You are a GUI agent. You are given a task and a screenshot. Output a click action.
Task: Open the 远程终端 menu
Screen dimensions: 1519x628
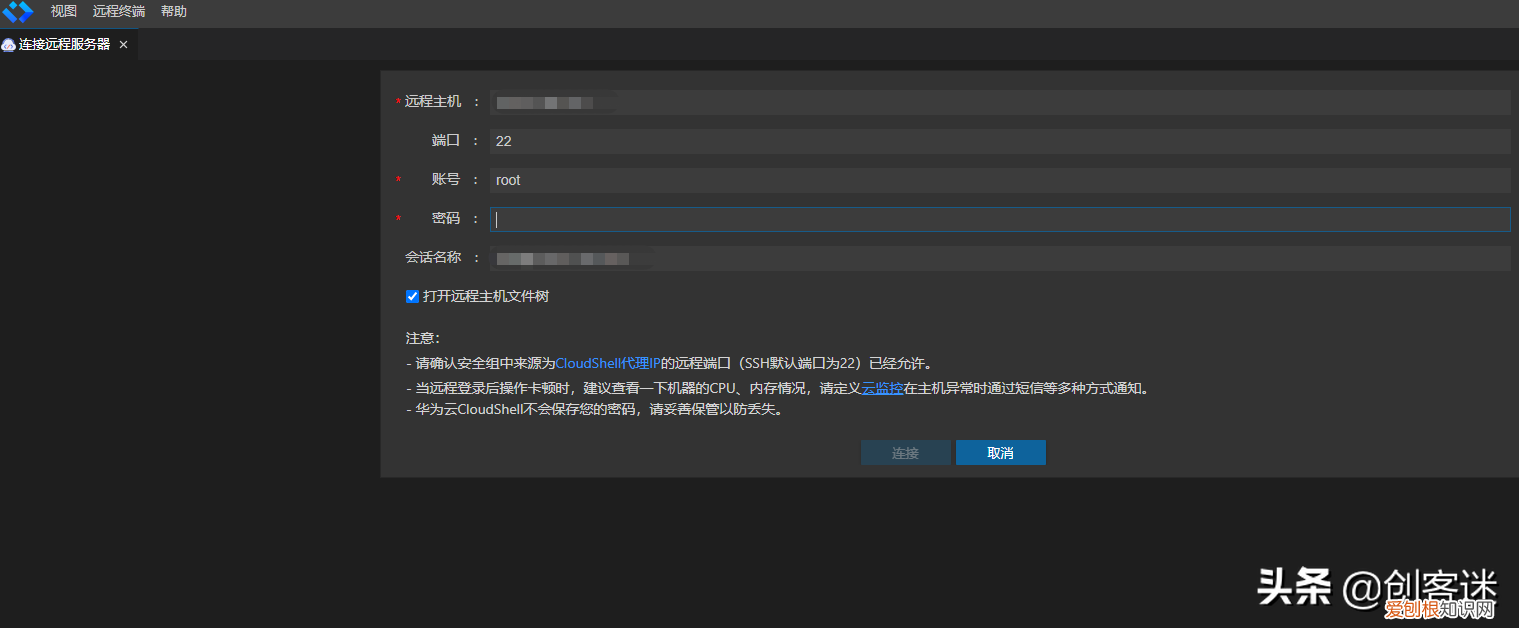point(117,11)
